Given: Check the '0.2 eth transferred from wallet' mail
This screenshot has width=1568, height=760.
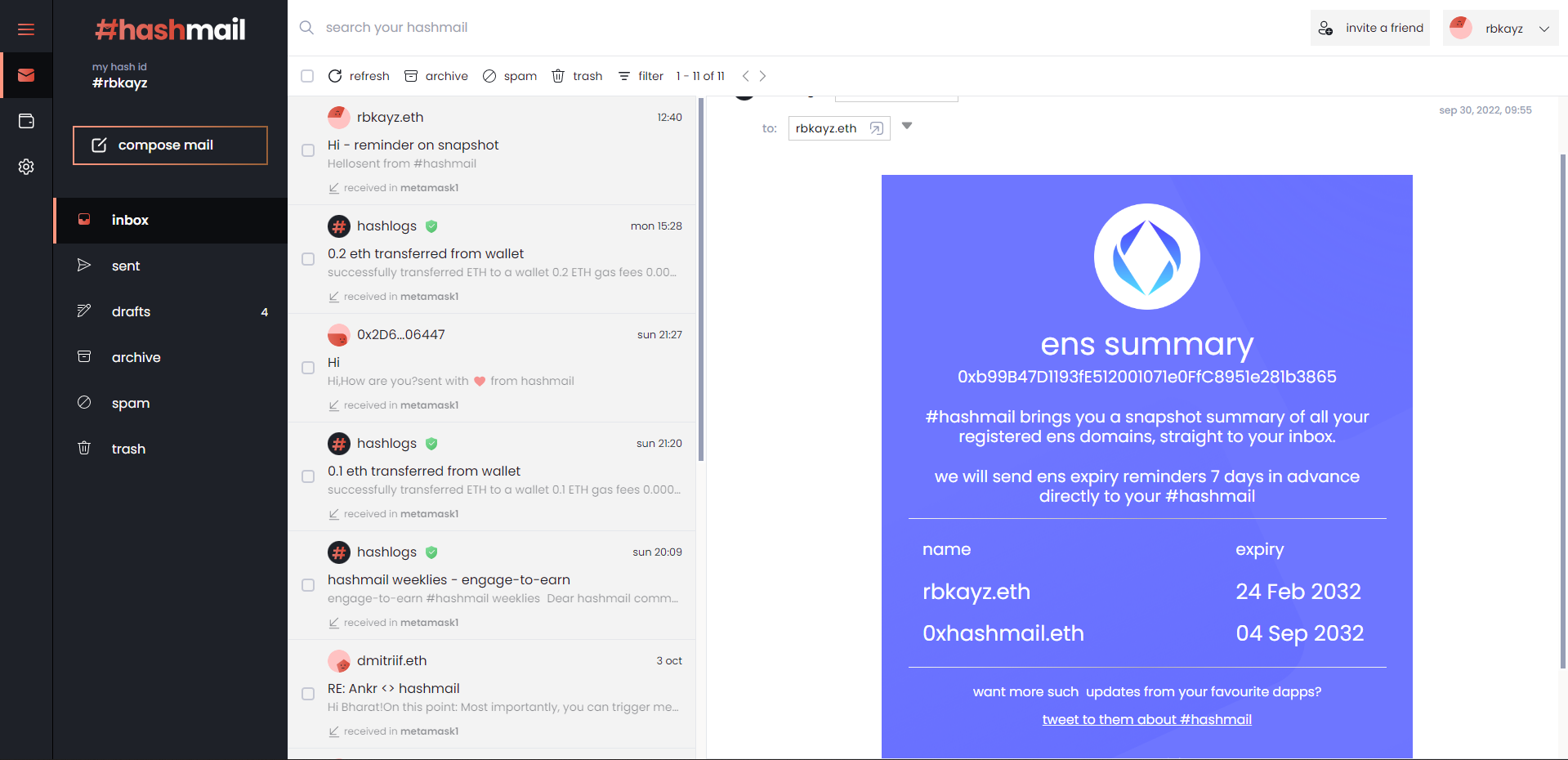Looking at the screenshot, I should pos(308,259).
